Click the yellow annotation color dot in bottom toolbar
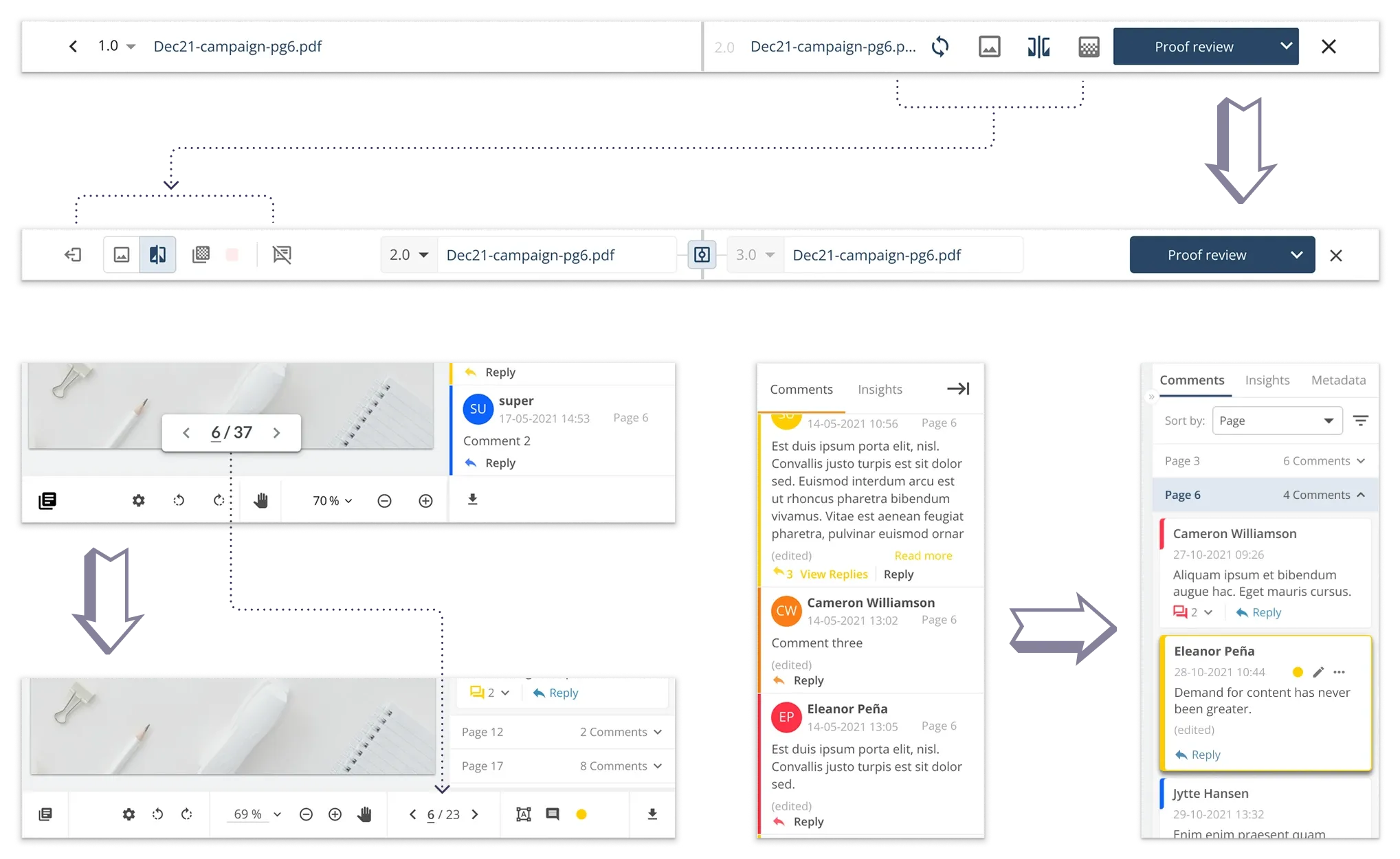 point(581,814)
